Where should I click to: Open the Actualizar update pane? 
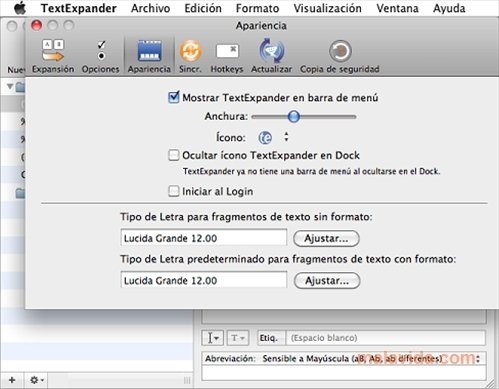pyautogui.click(x=271, y=56)
